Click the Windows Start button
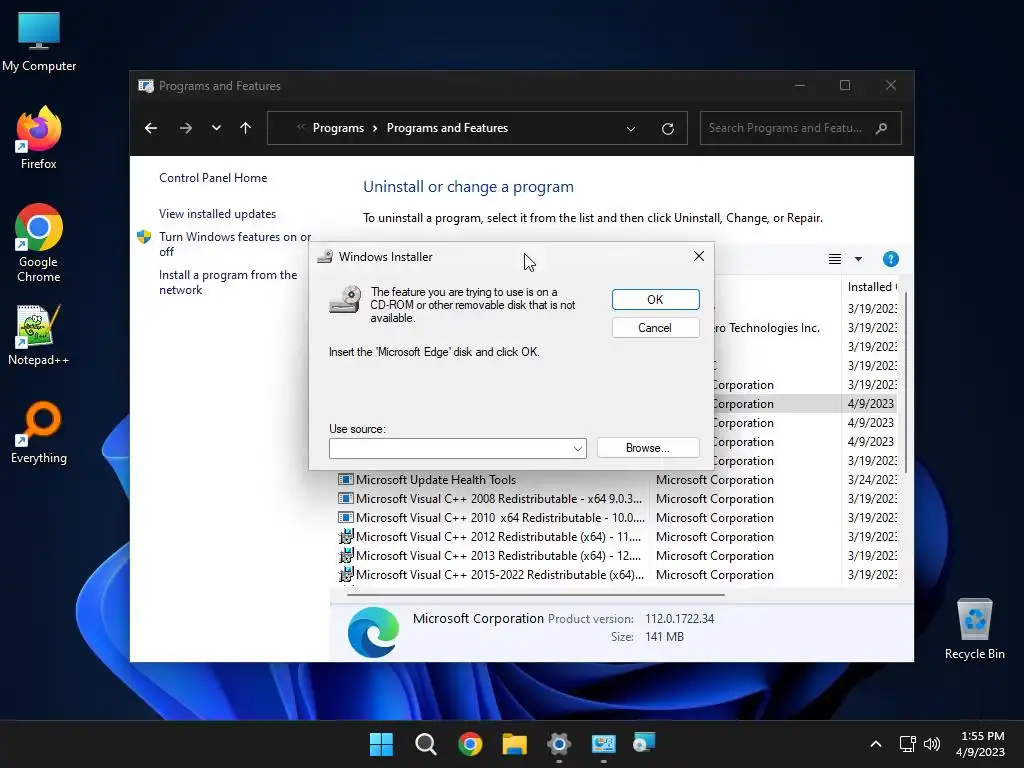Image resolution: width=1024 pixels, height=768 pixels. (381, 744)
